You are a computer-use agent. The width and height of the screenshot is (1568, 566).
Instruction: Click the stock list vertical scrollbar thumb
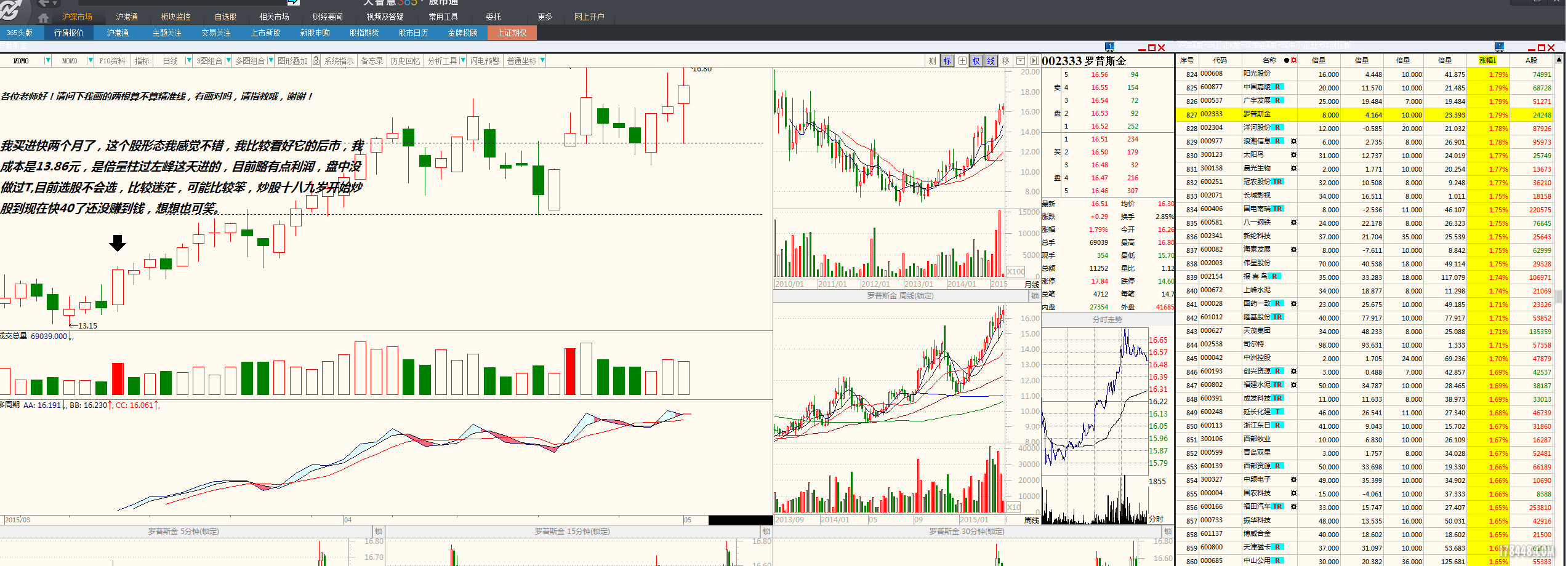(x=1559, y=297)
